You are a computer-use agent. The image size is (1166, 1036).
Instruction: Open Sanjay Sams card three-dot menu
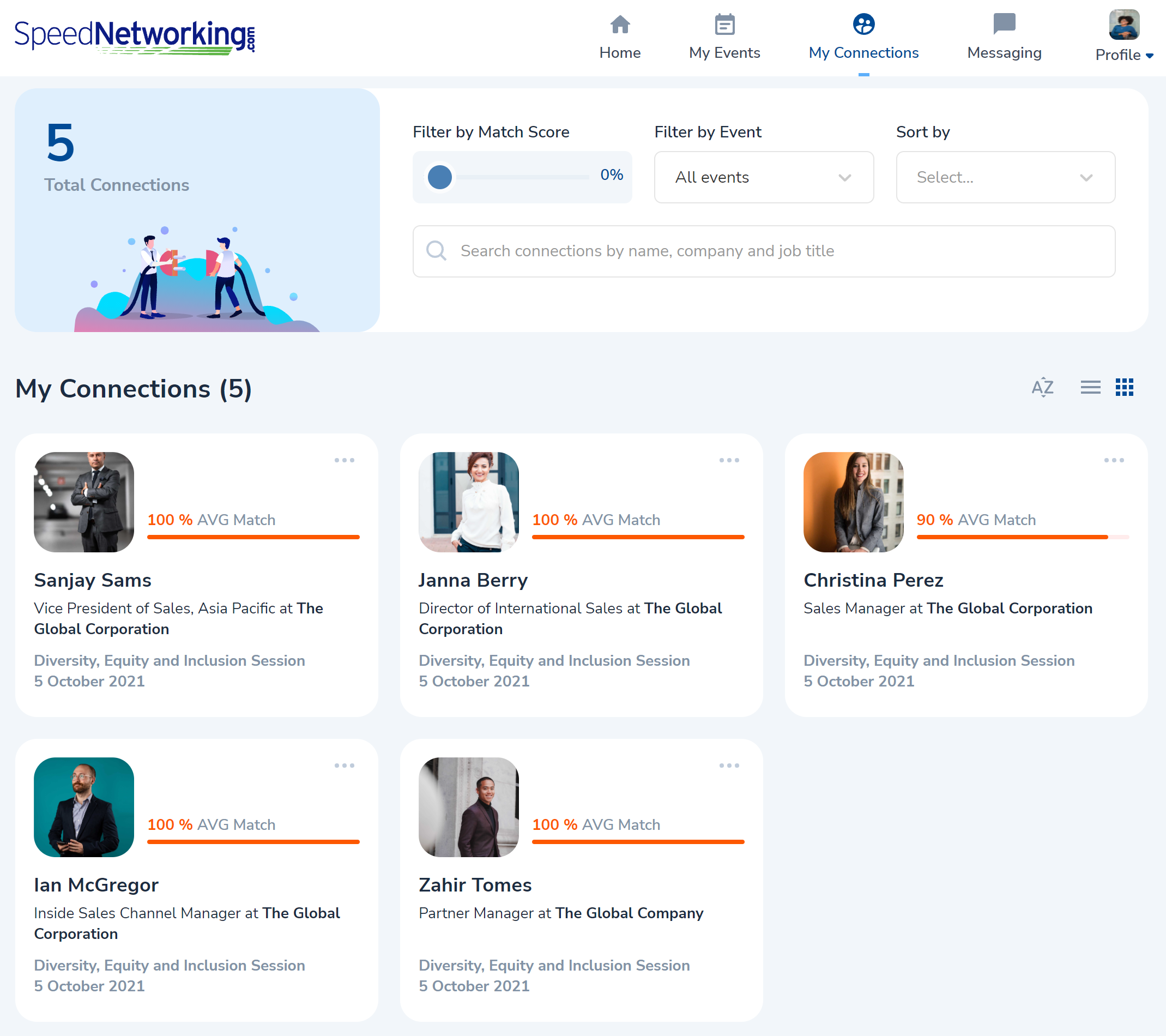click(x=344, y=460)
